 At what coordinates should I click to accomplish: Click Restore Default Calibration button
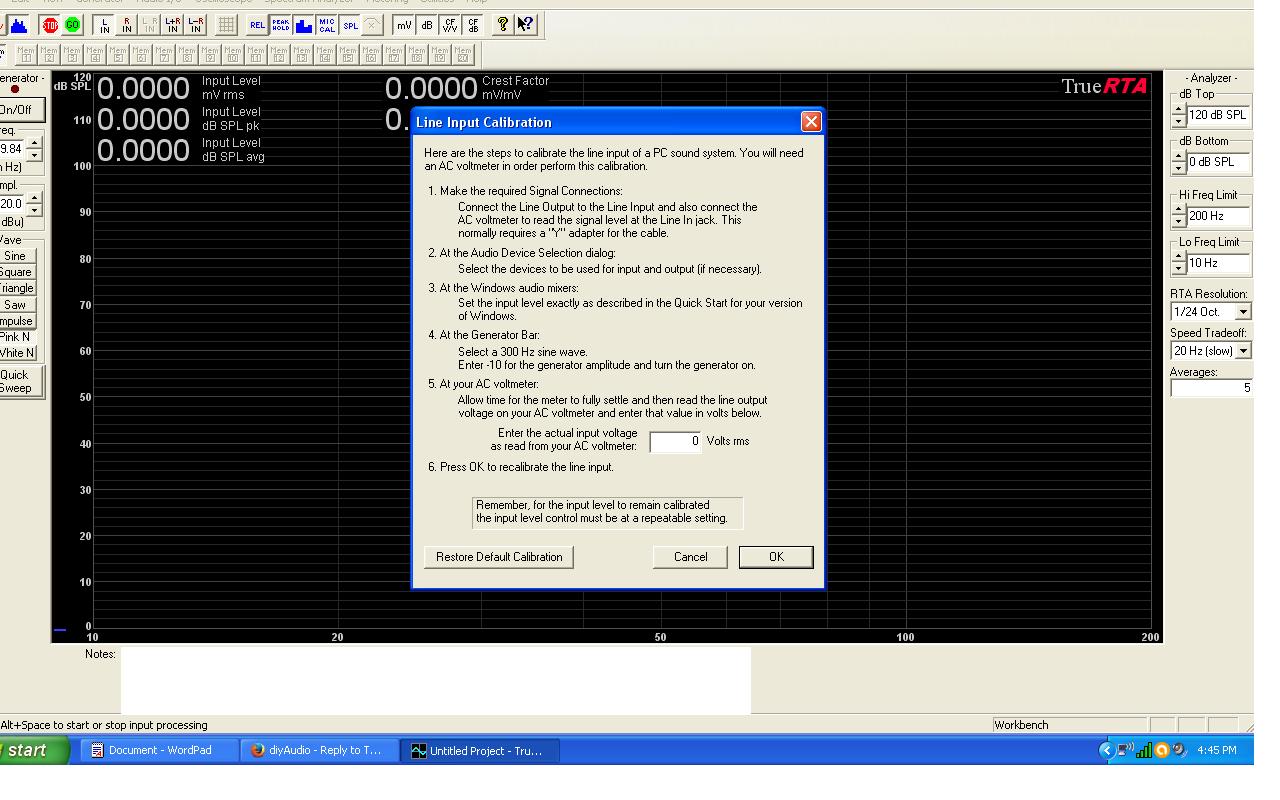click(x=499, y=557)
